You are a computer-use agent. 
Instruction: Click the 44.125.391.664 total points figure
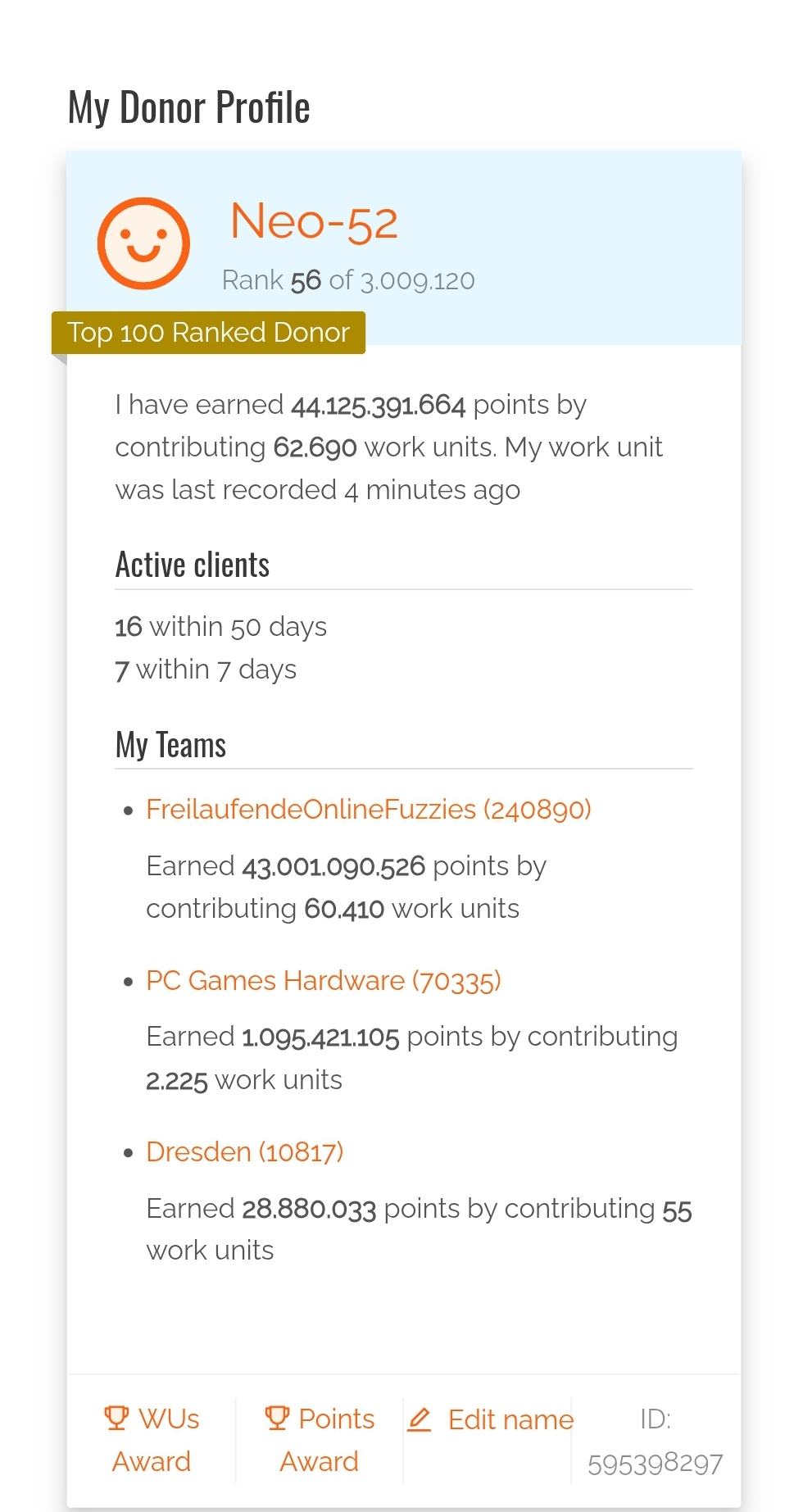tap(378, 405)
